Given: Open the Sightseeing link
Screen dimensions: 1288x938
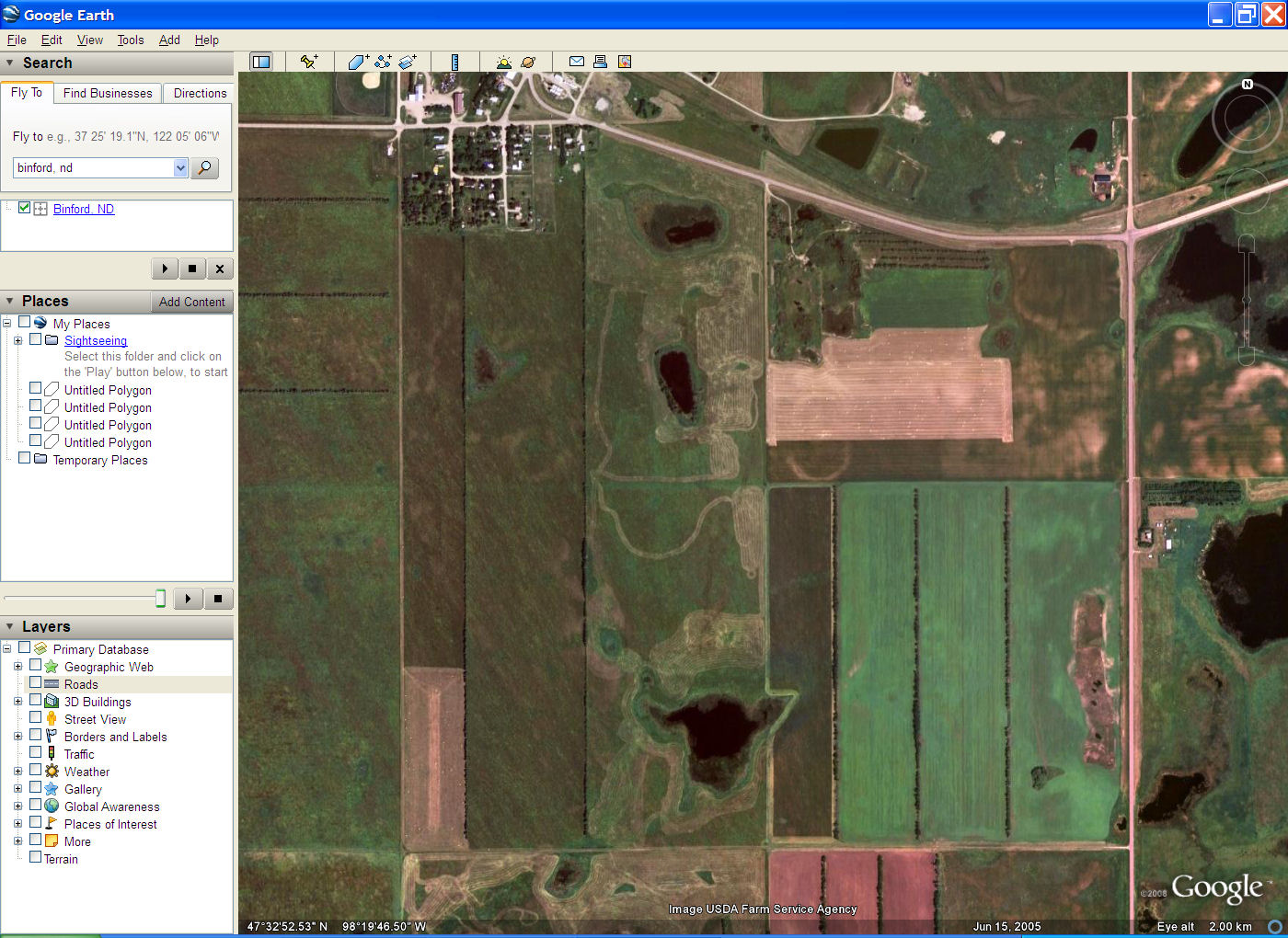Looking at the screenshot, I should tap(96, 340).
